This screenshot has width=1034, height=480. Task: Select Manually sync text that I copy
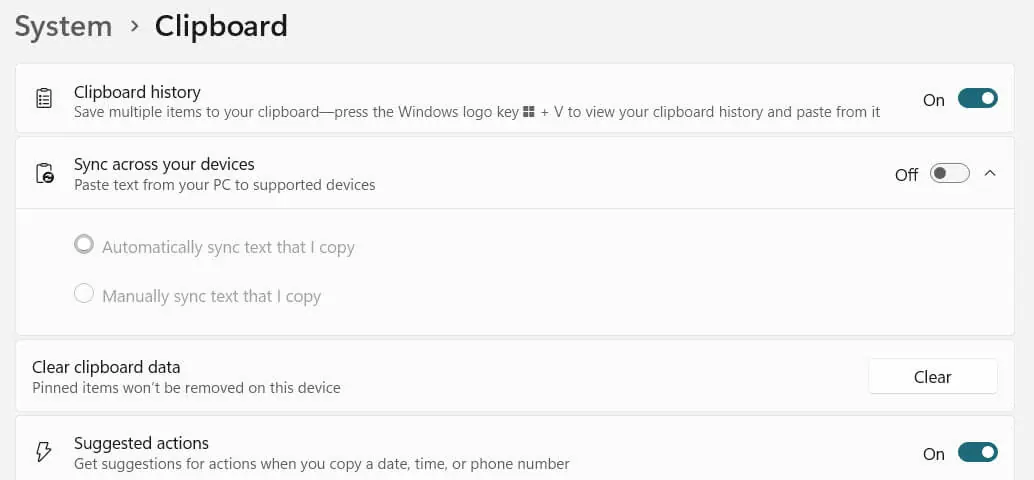click(84, 293)
